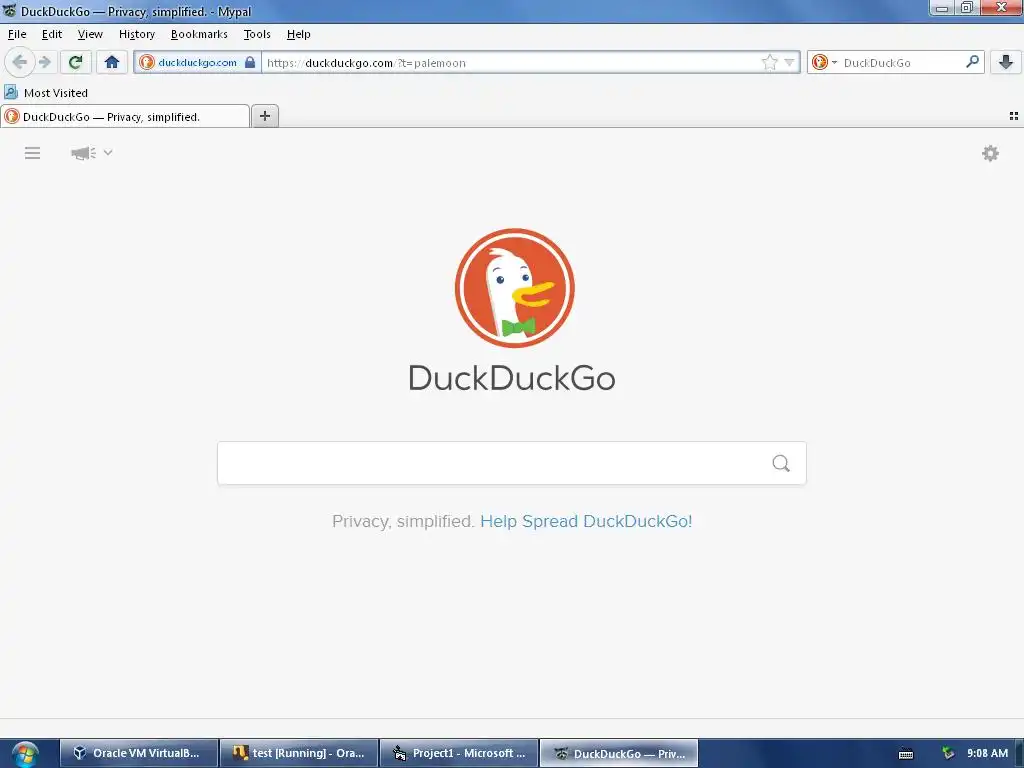Click the DuckDuckGo Mypal taskbar item

[619, 753]
